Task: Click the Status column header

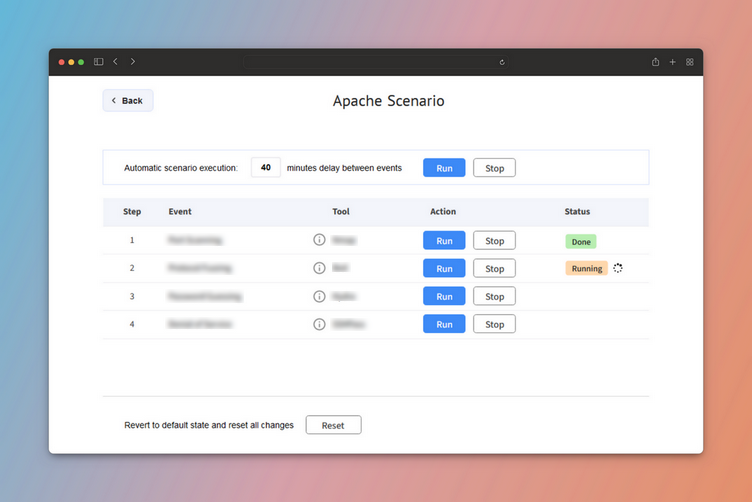Action: (577, 211)
